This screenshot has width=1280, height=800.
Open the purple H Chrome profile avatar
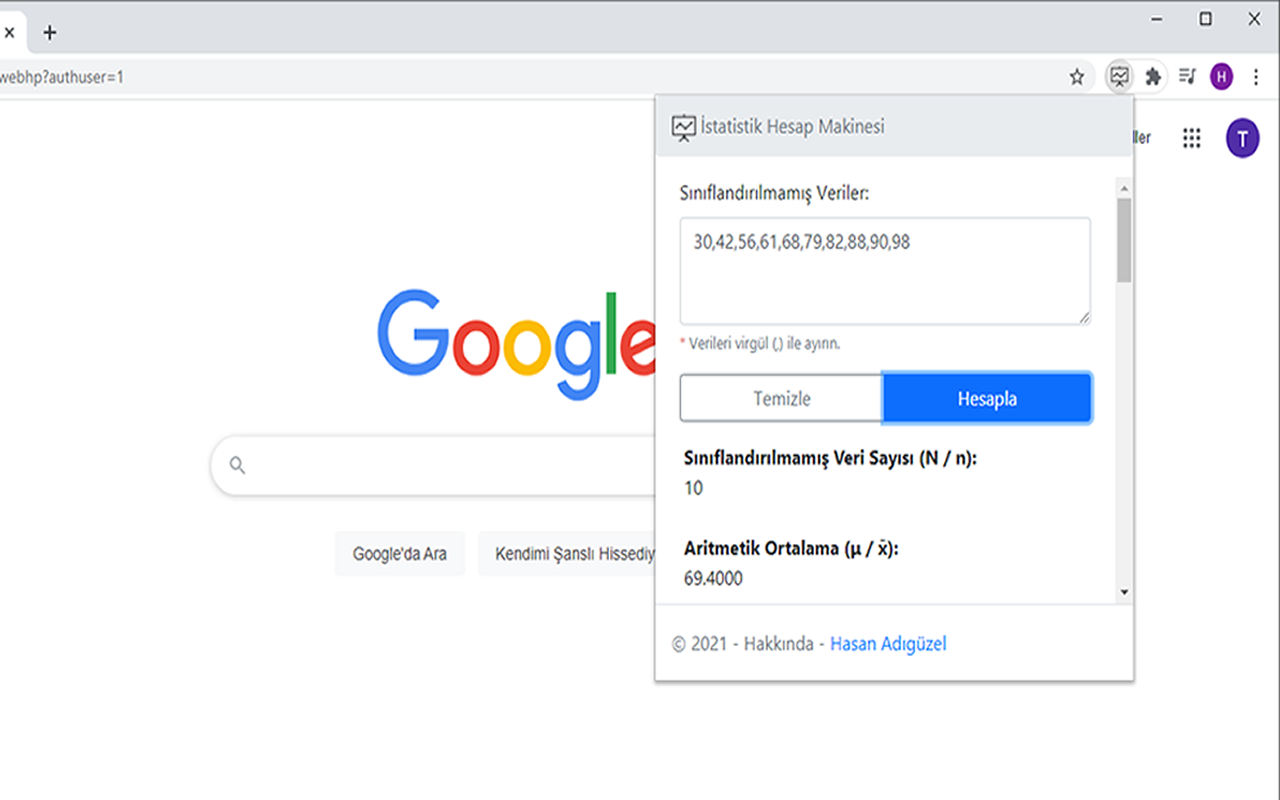[1221, 77]
